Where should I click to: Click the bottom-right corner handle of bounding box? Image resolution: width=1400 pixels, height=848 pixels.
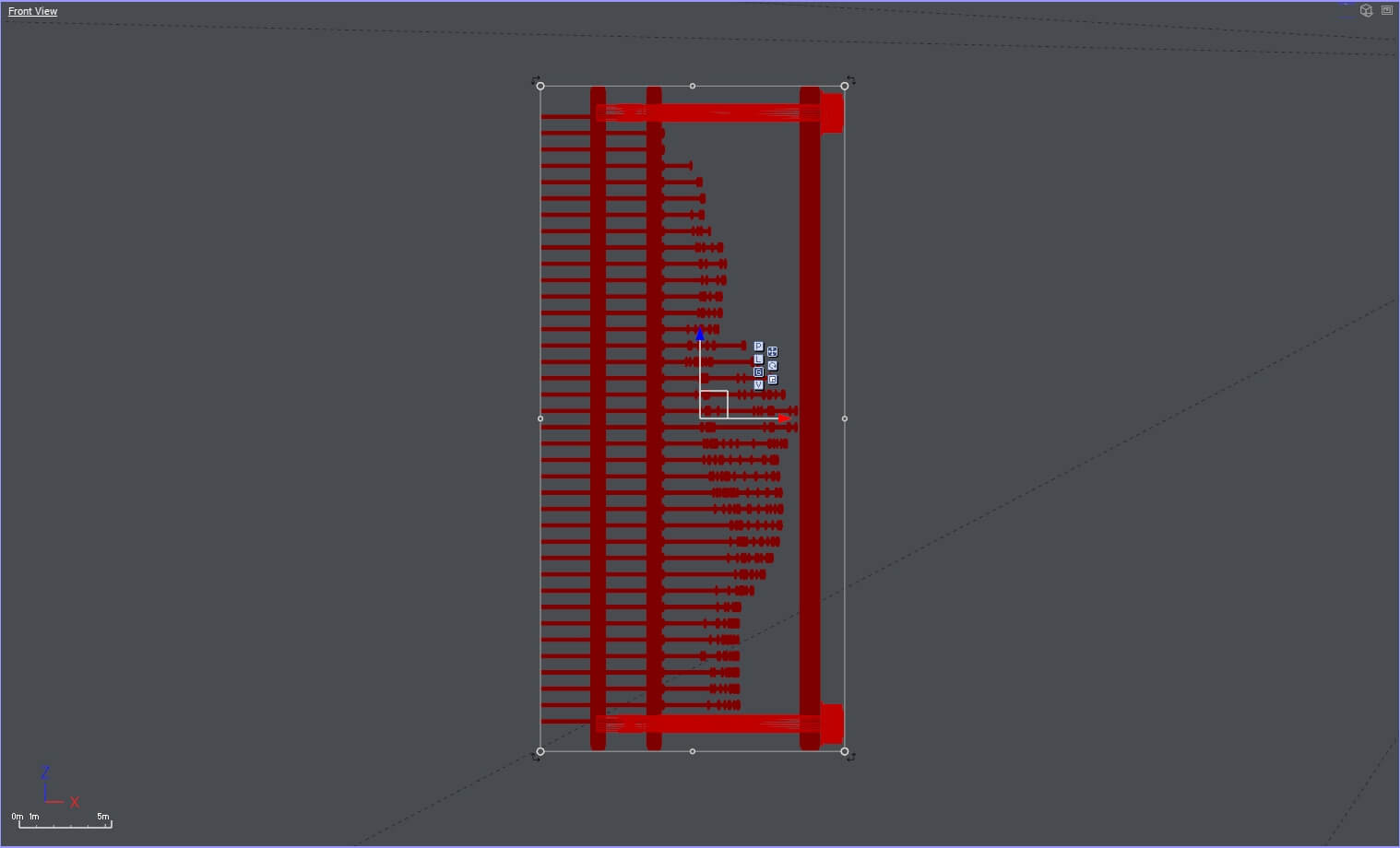point(845,751)
